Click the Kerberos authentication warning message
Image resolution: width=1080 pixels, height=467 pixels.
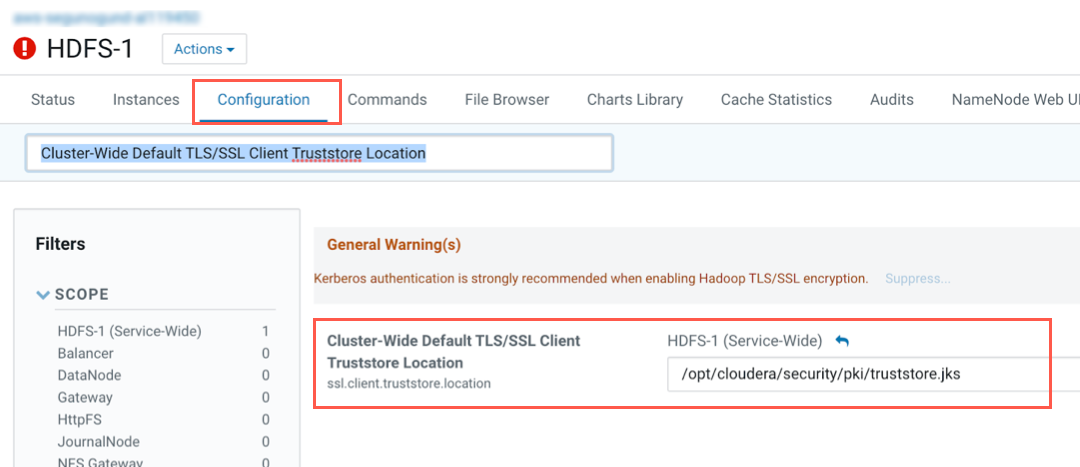[x=591, y=278]
